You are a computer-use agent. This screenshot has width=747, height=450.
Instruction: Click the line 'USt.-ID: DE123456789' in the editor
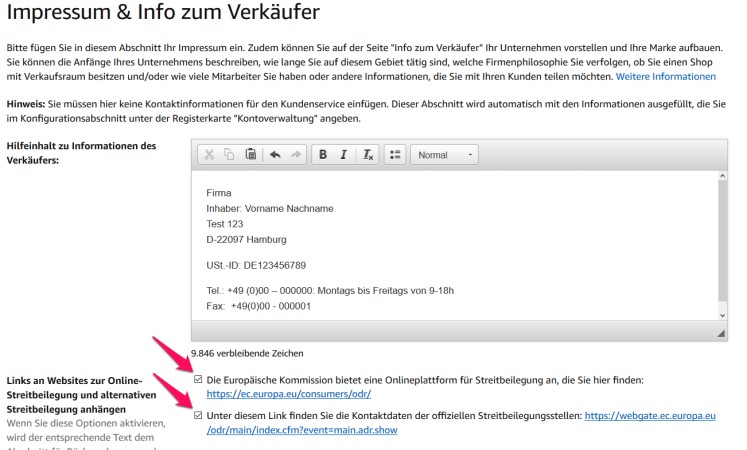(x=256, y=265)
